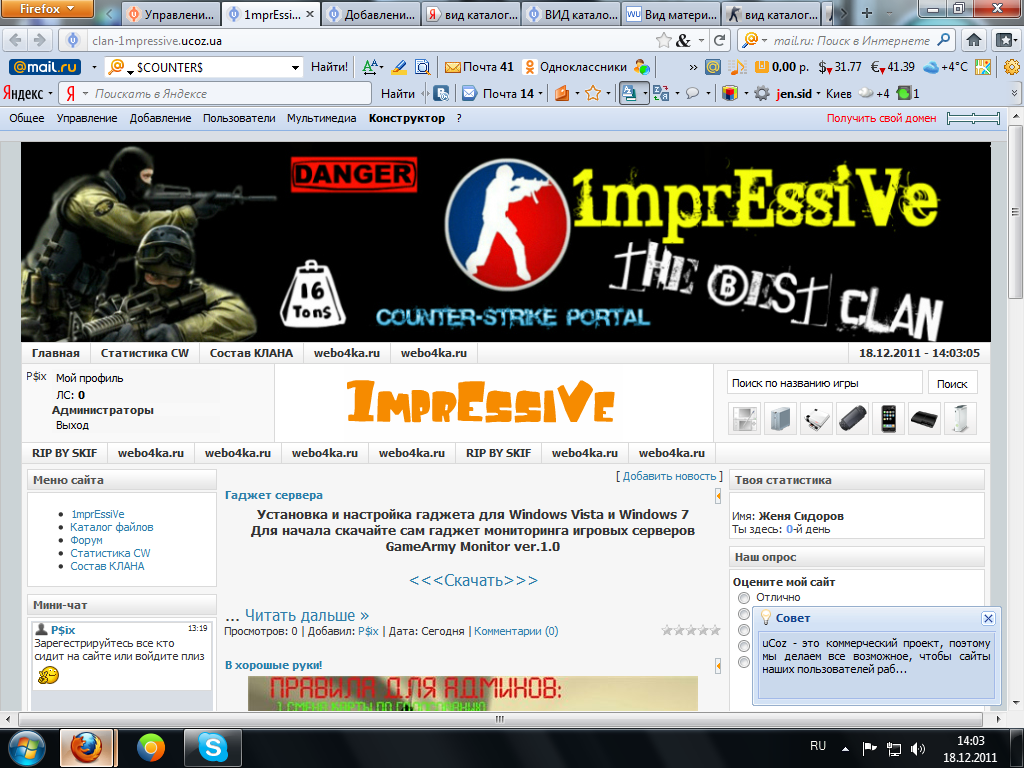Open the Общее admin menu
1024x768 pixels.
coord(27,118)
